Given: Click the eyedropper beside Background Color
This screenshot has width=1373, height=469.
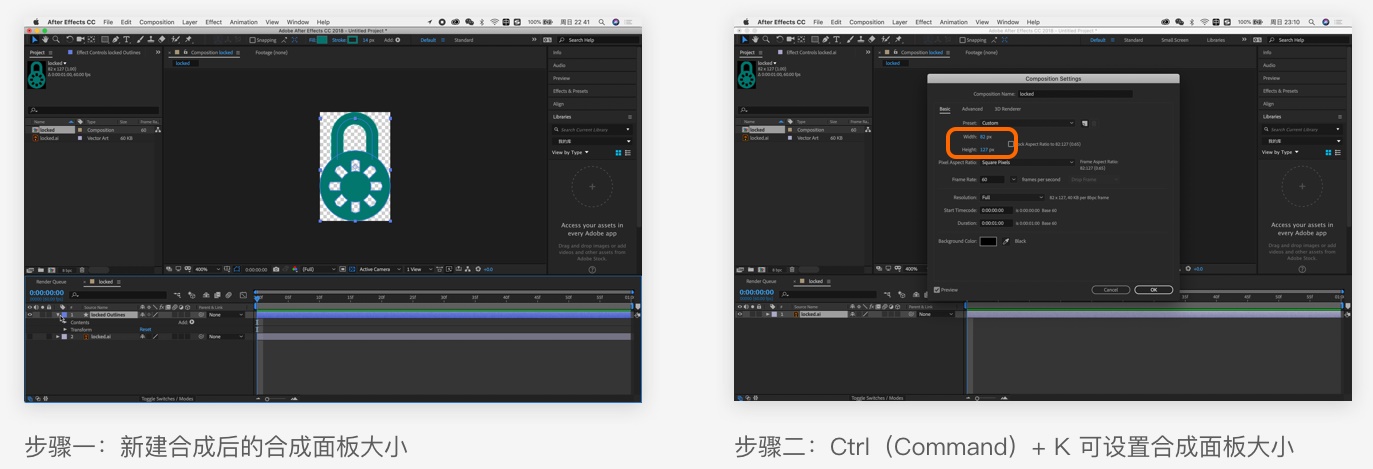Looking at the screenshot, I should pyautogui.click(x=1006, y=241).
